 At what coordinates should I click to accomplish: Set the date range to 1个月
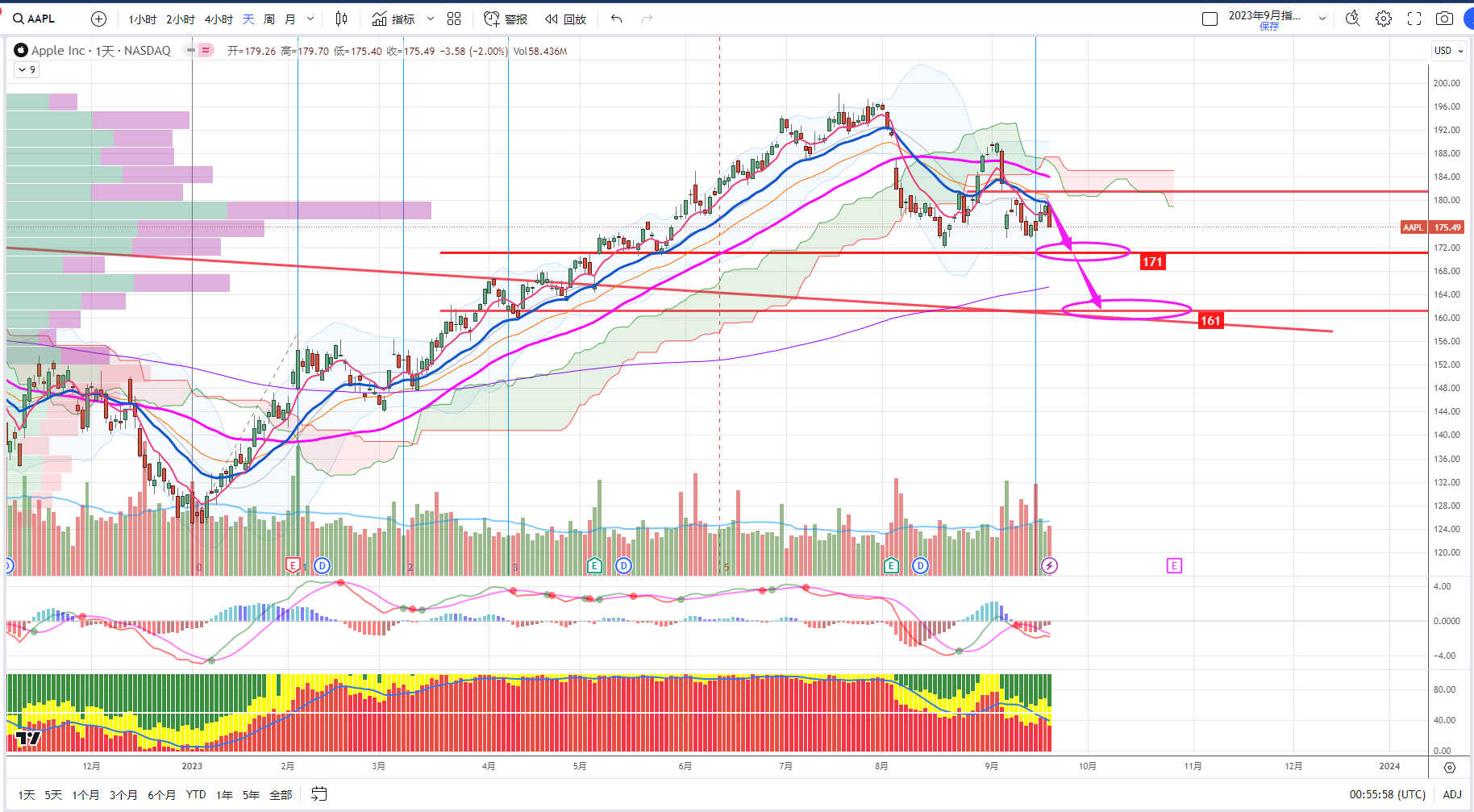pyautogui.click(x=85, y=794)
